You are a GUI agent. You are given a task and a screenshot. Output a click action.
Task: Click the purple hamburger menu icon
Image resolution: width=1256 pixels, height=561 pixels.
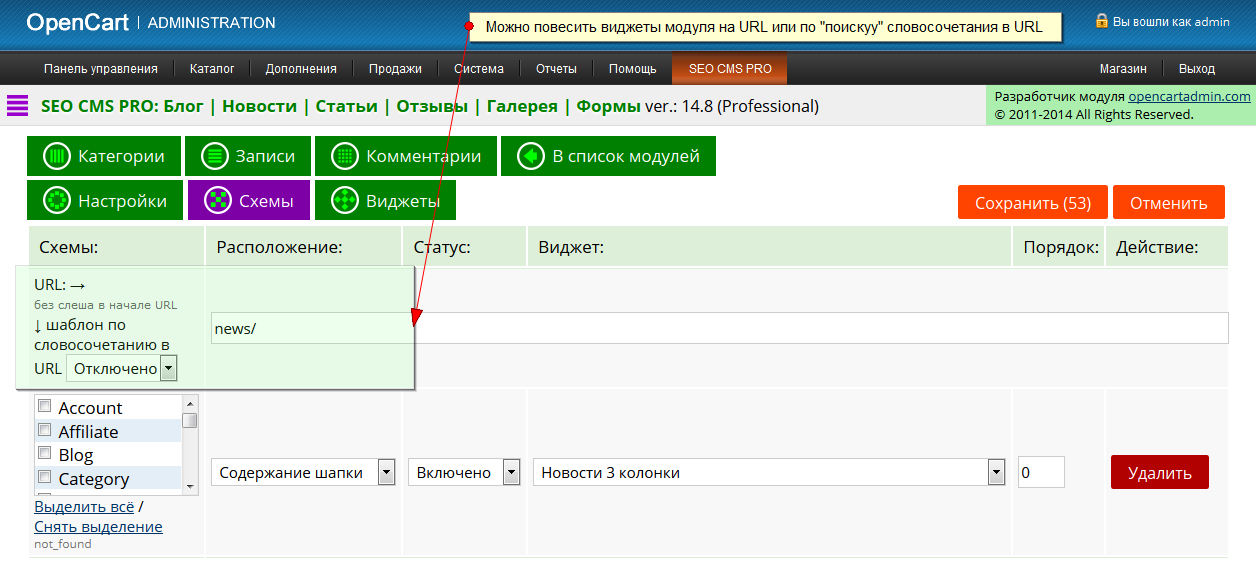(x=17, y=106)
